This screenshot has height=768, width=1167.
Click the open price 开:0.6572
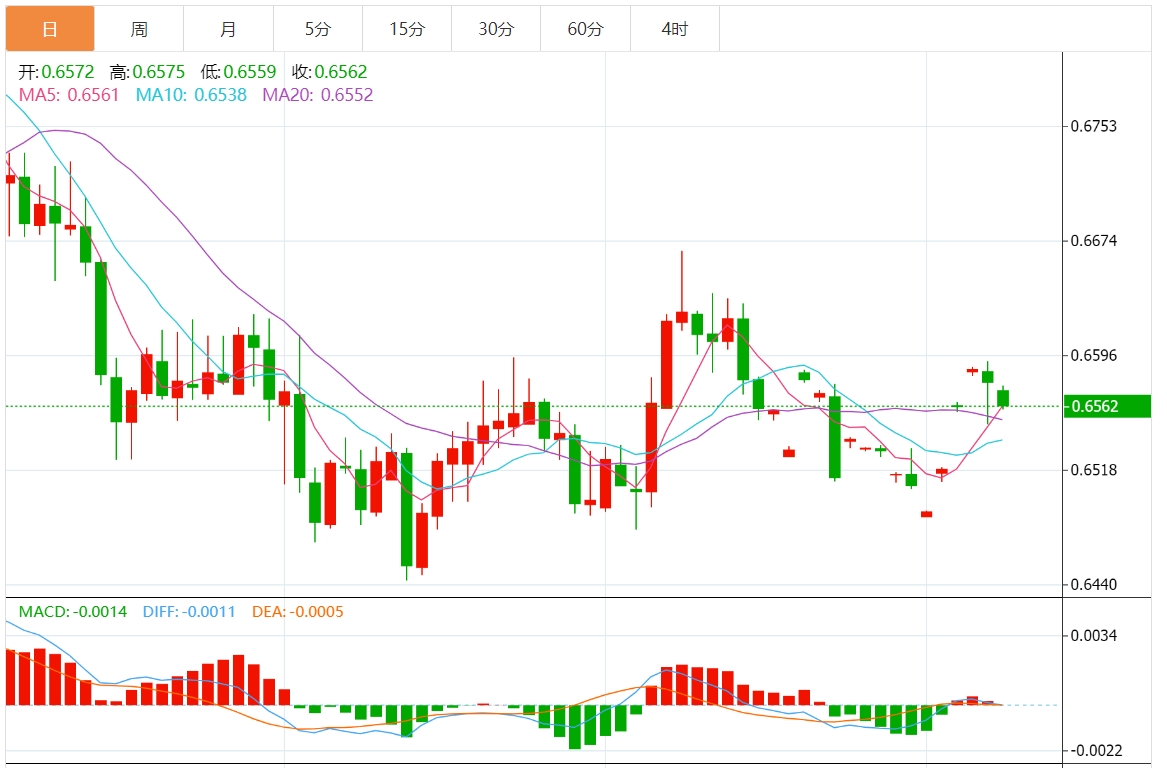57,72
